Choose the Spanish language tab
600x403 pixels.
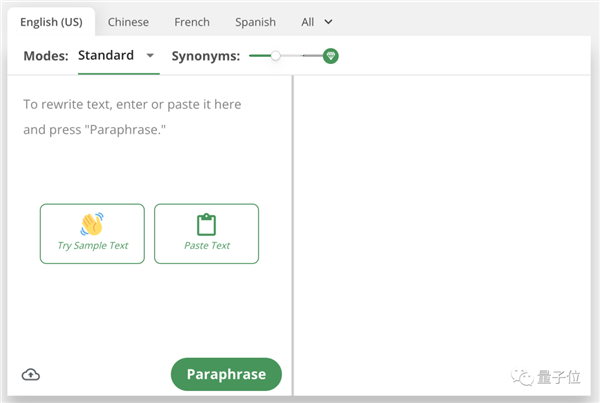[256, 21]
